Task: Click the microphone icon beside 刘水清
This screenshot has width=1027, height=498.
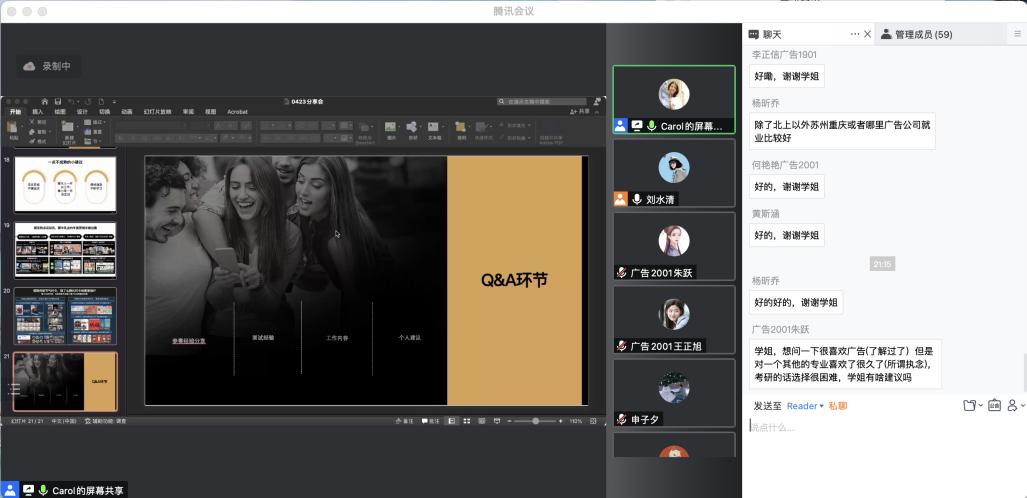Action: click(x=637, y=199)
